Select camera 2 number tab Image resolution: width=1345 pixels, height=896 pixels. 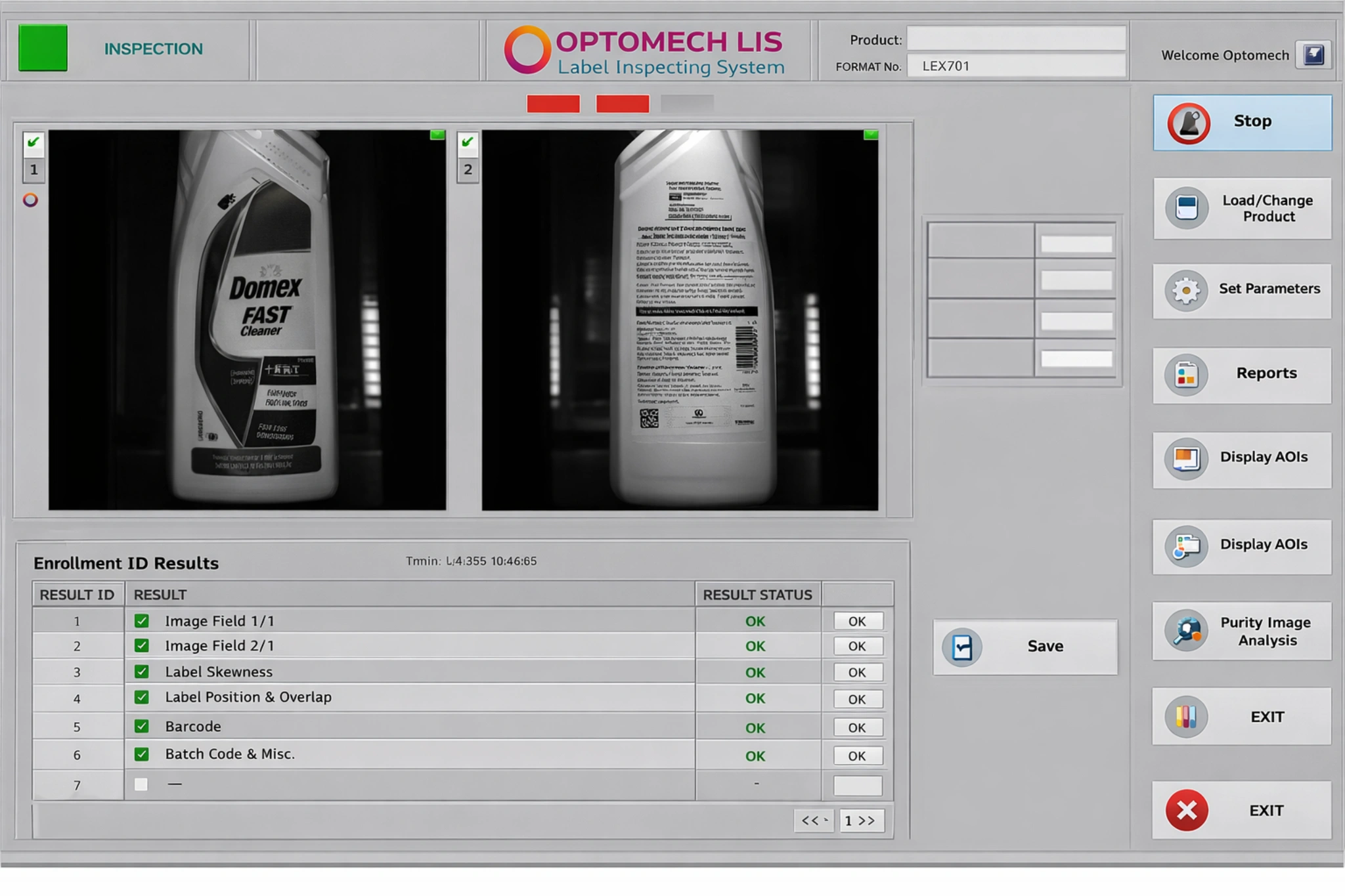point(467,170)
